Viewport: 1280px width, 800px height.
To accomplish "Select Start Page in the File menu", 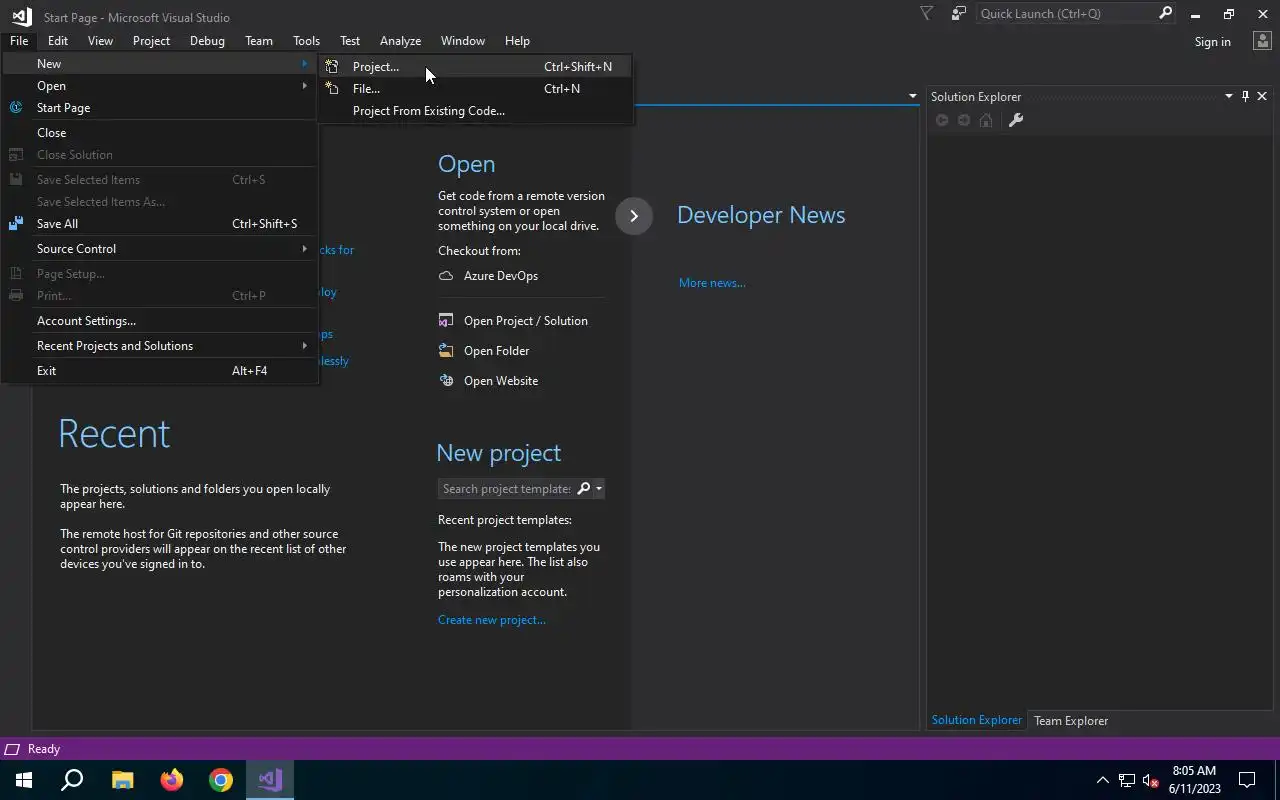I will click(160, 108).
